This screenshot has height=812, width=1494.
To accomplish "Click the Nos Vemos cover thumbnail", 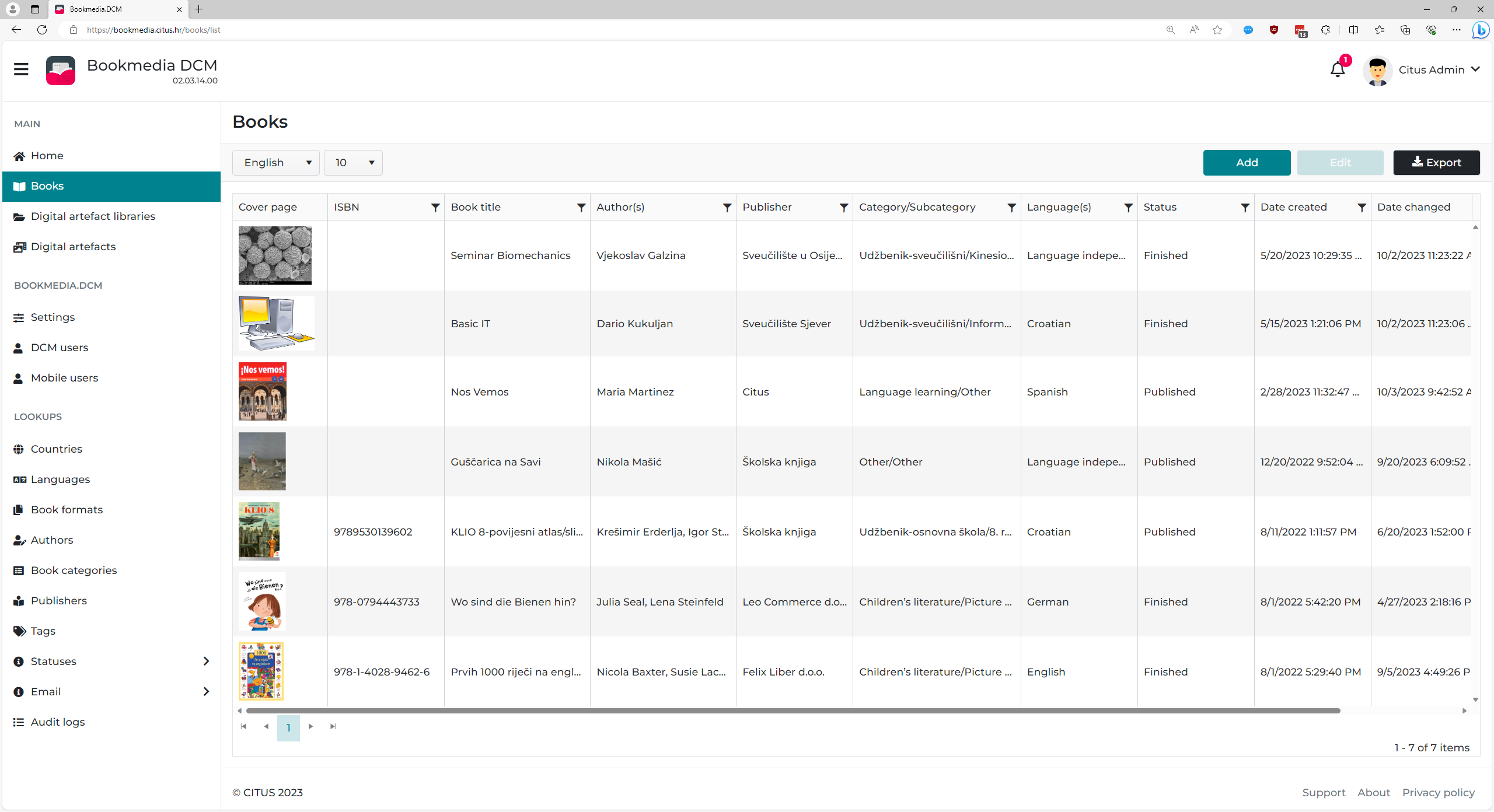I will point(263,391).
